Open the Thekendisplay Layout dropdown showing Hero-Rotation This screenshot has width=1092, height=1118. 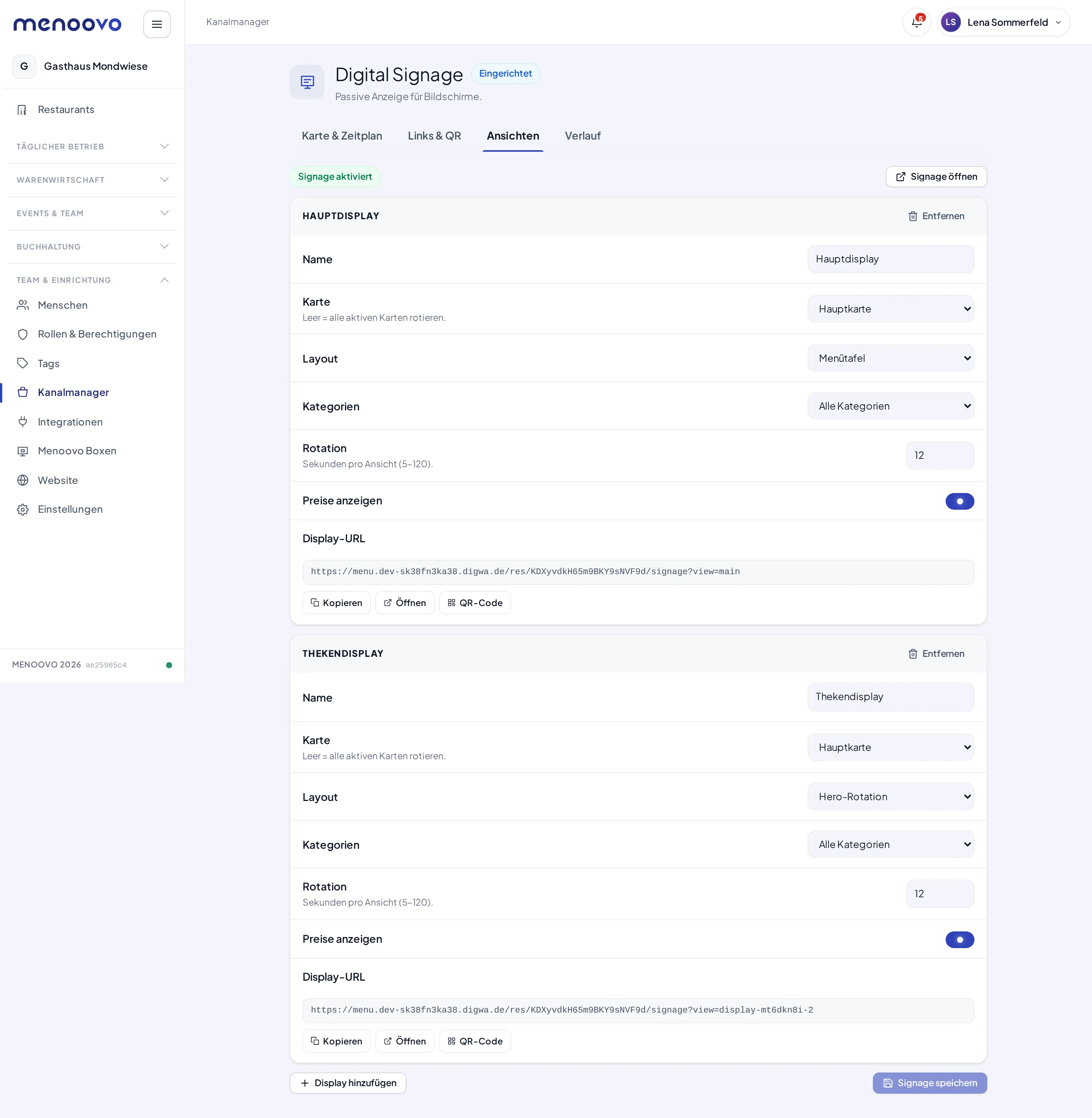coord(891,797)
